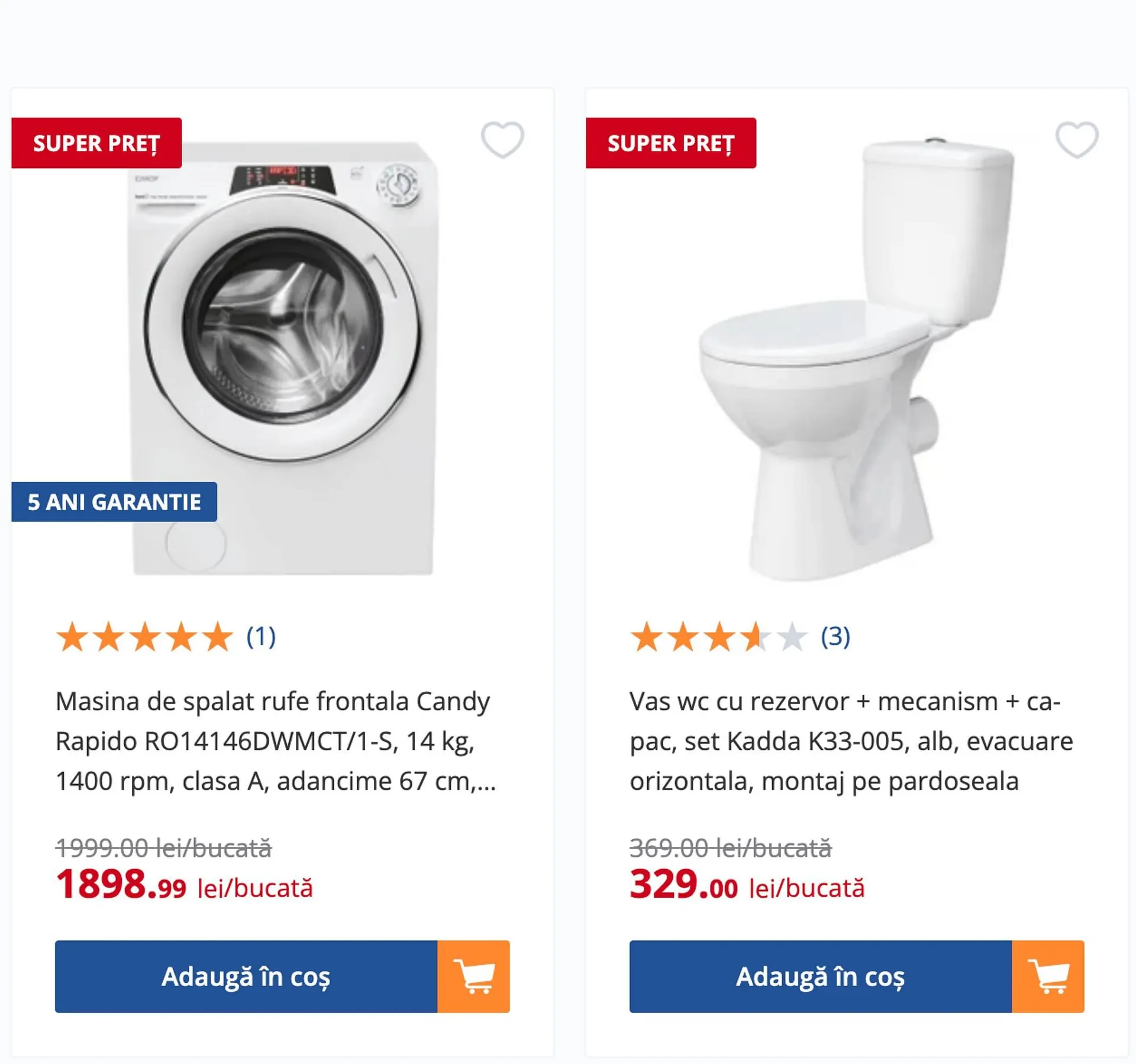Click star rating of Kadda toilet set
Screen dimensions: 1136x1064
tap(719, 637)
